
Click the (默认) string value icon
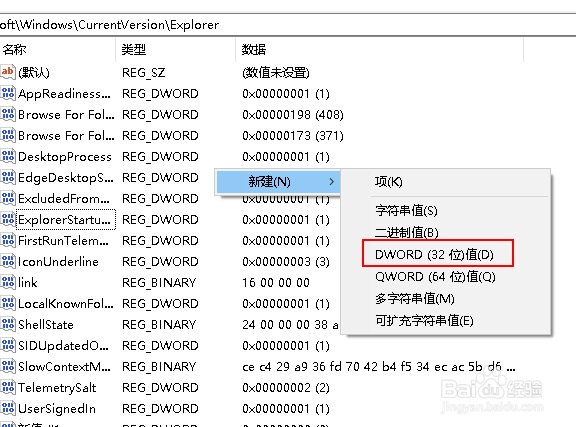(x=8, y=72)
